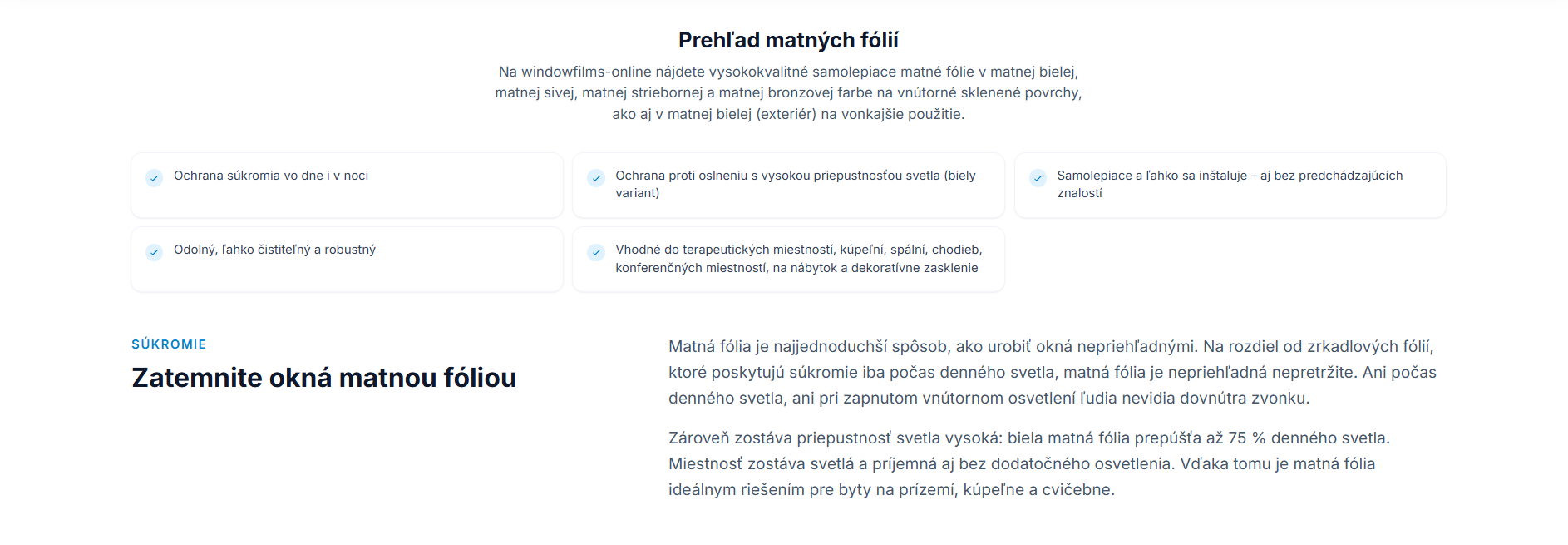Click the 'Prehľad matných fólií' heading
This screenshot has height=545, width=1568.
788,40
